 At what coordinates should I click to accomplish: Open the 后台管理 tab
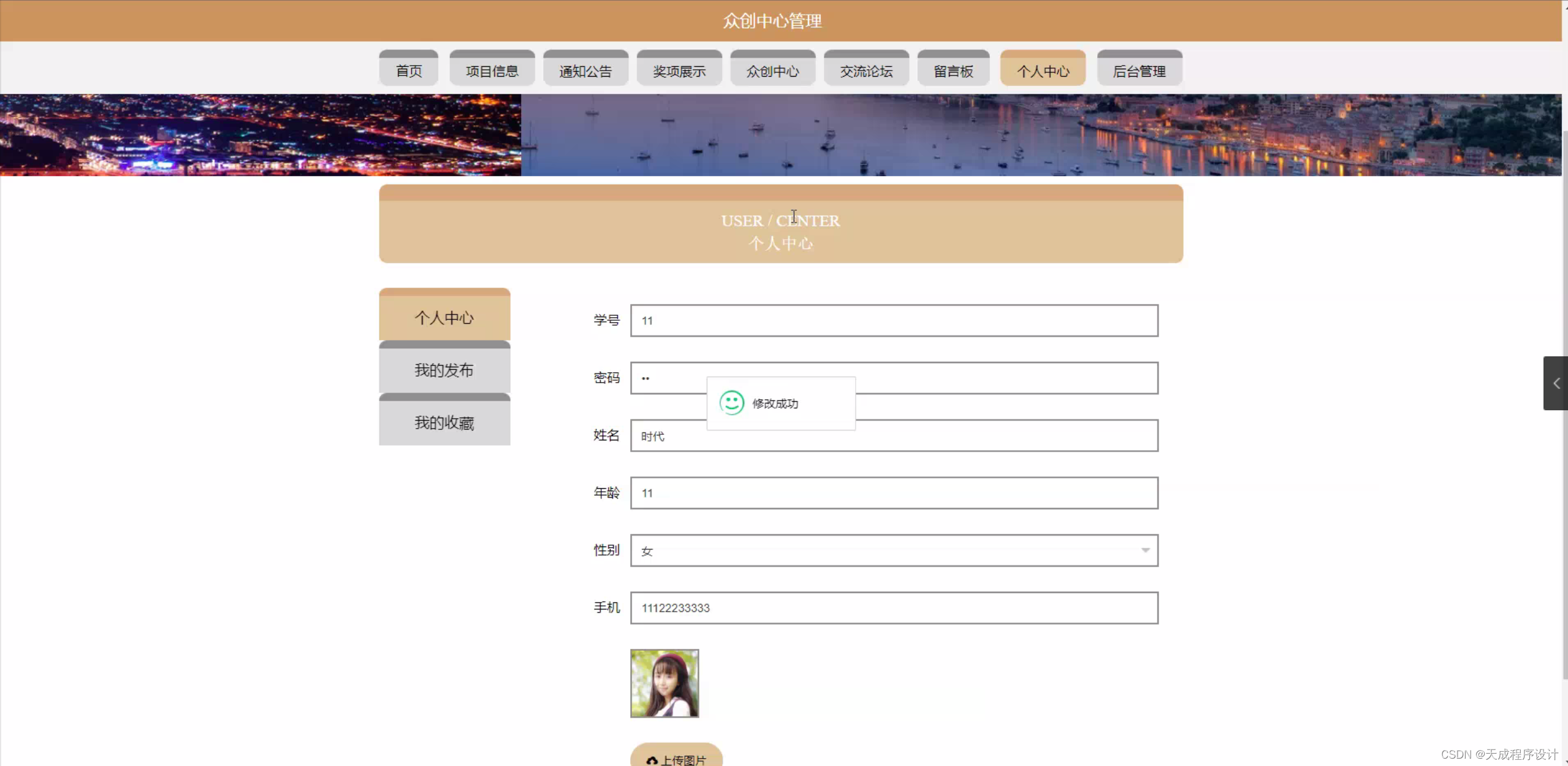pyautogui.click(x=1139, y=69)
